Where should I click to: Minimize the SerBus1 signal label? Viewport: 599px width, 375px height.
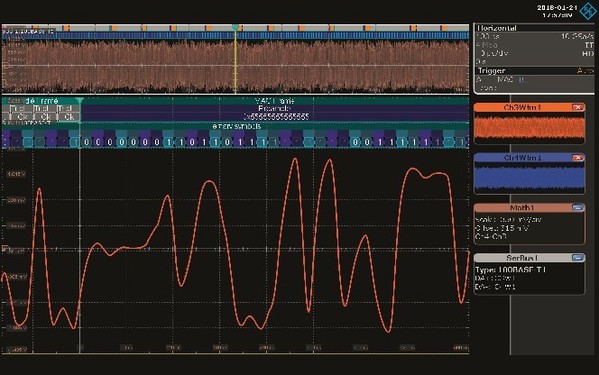point(578,258)
